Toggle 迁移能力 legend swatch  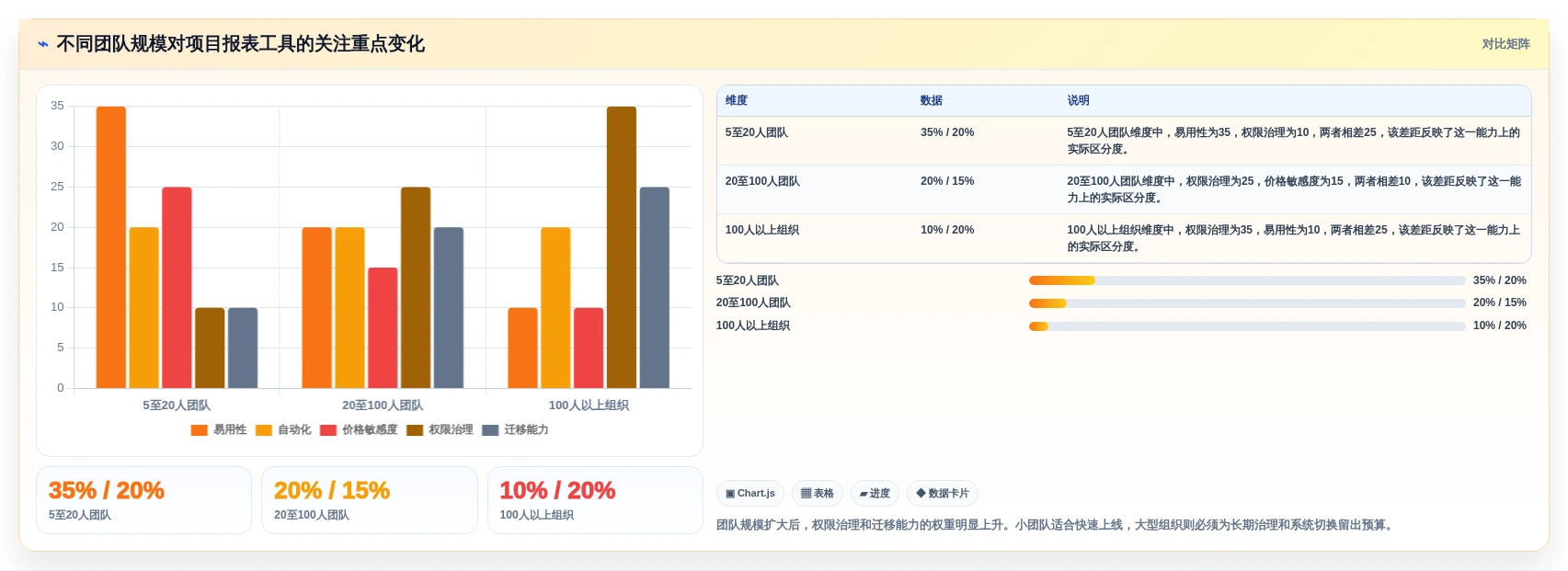[490, 430]
